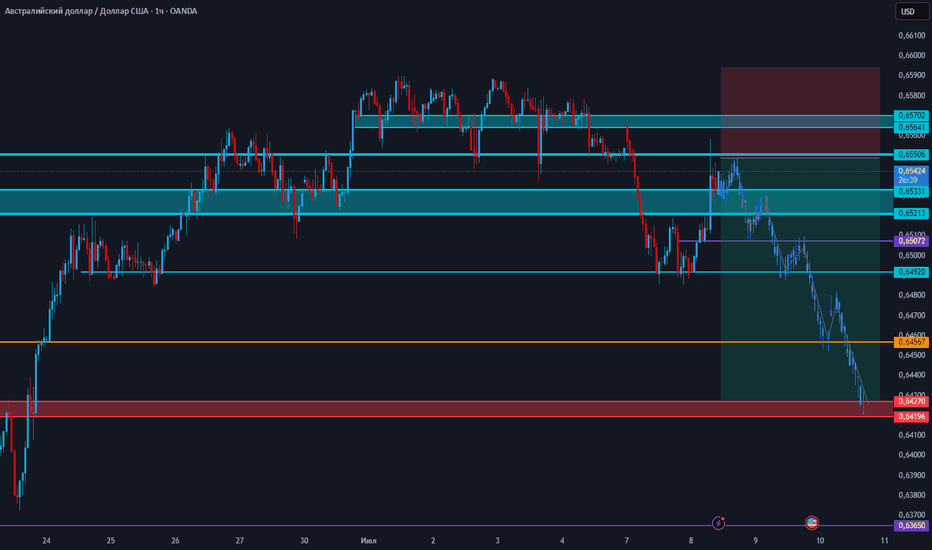Select the 0,65702 price label

pos(911,115)
